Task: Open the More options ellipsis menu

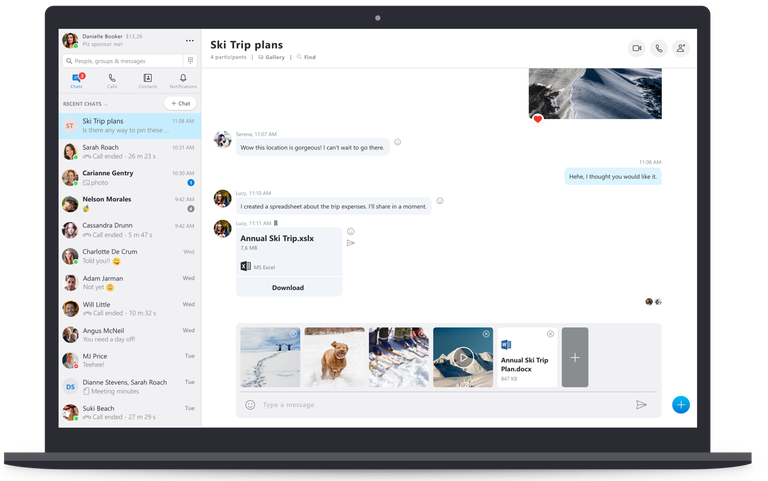Action: (190, 41)
